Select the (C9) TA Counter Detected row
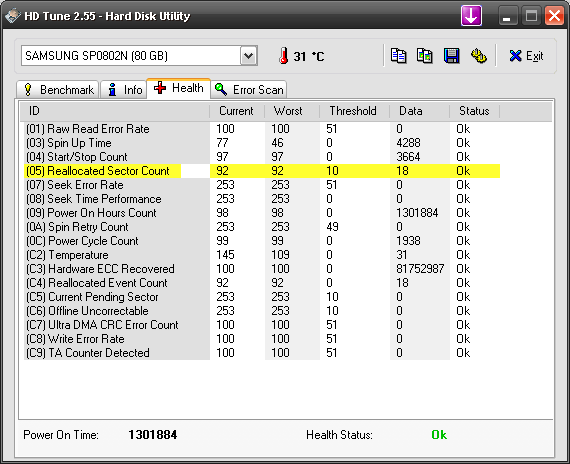Viewport: 570px width, 464px height. [x=262, y=353]
